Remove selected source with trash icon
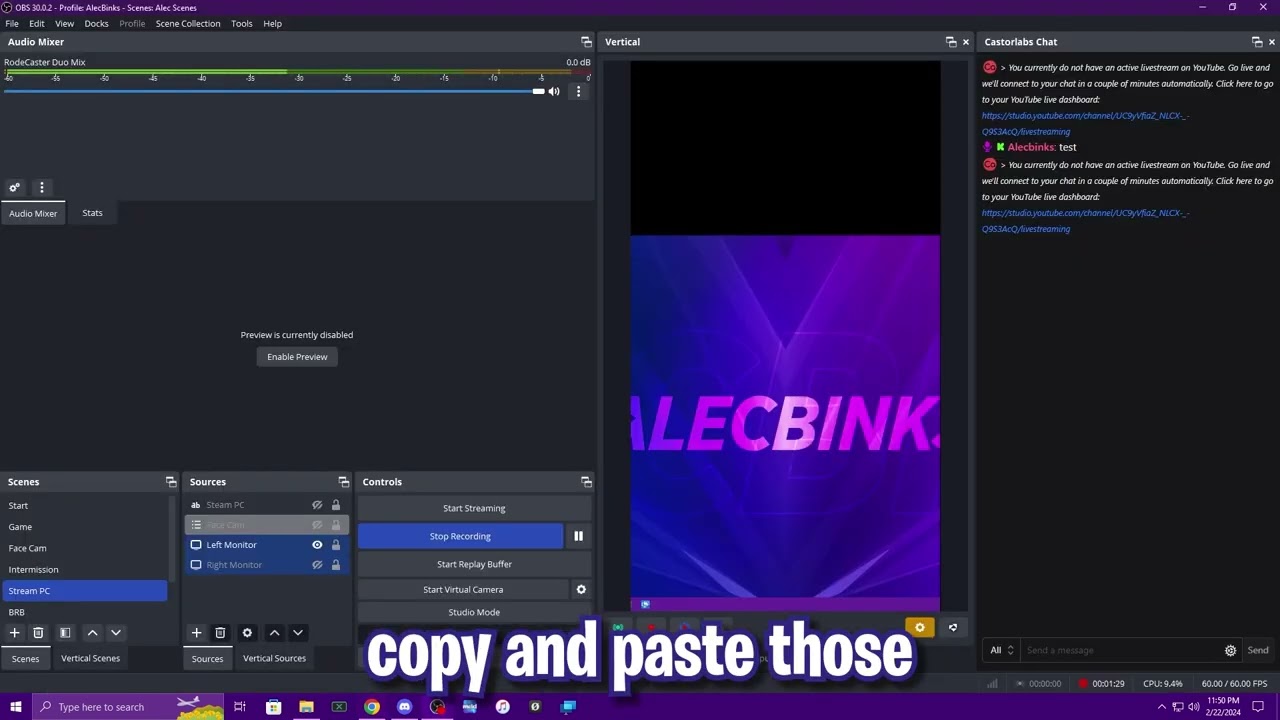This screenshot has height=720, width=1280. (x=220, y=633)
